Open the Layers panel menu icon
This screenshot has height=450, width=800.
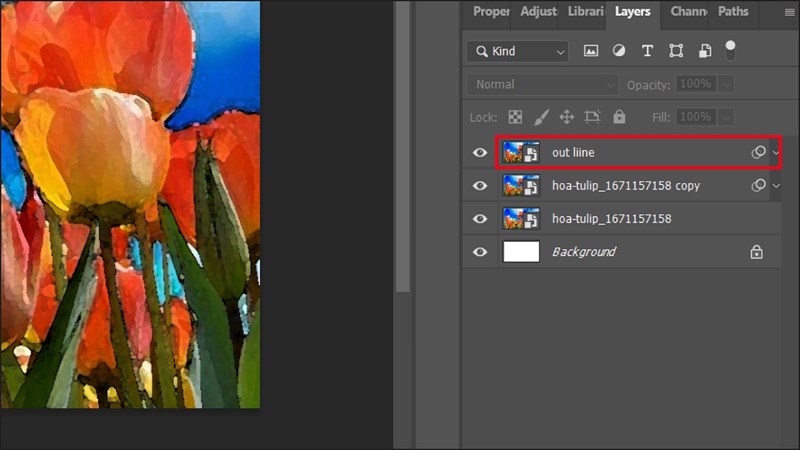tap(789, 12)
